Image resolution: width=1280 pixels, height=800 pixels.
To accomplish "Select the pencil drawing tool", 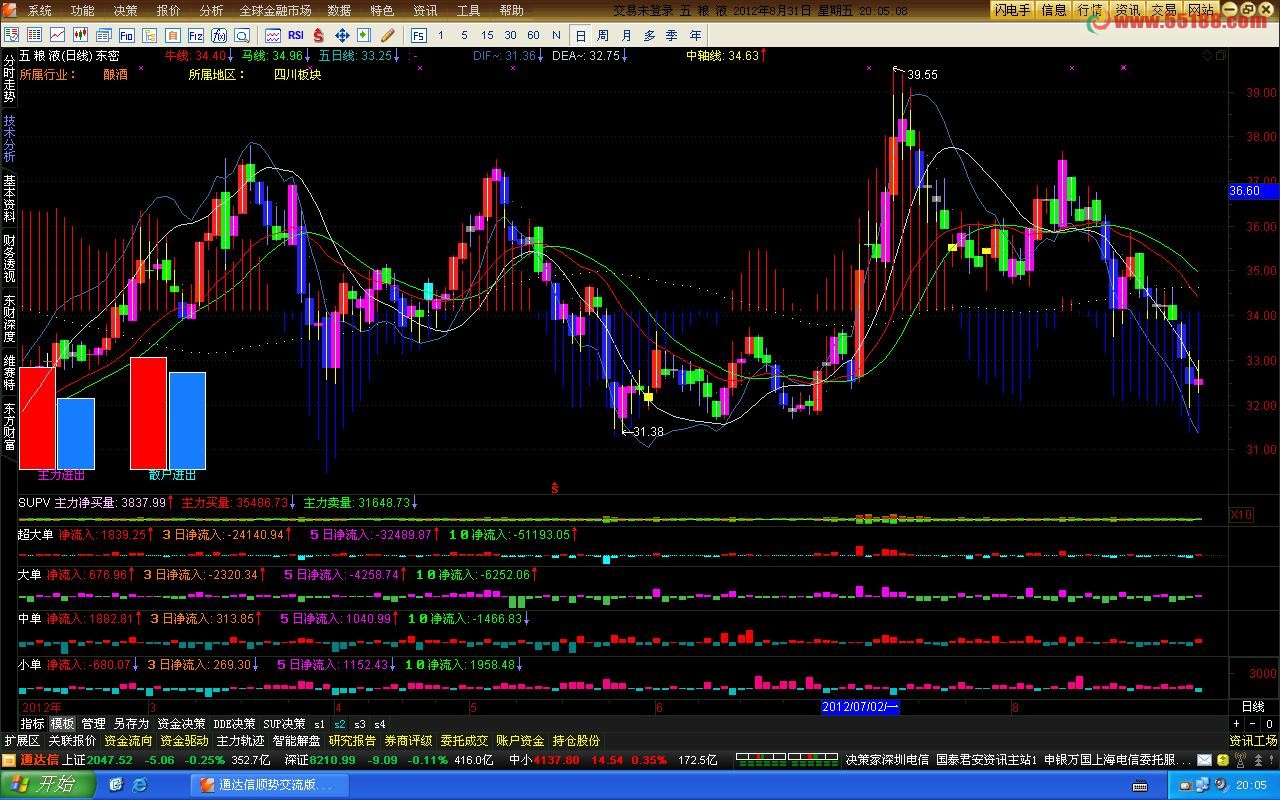I will click(x=388, y=35).
